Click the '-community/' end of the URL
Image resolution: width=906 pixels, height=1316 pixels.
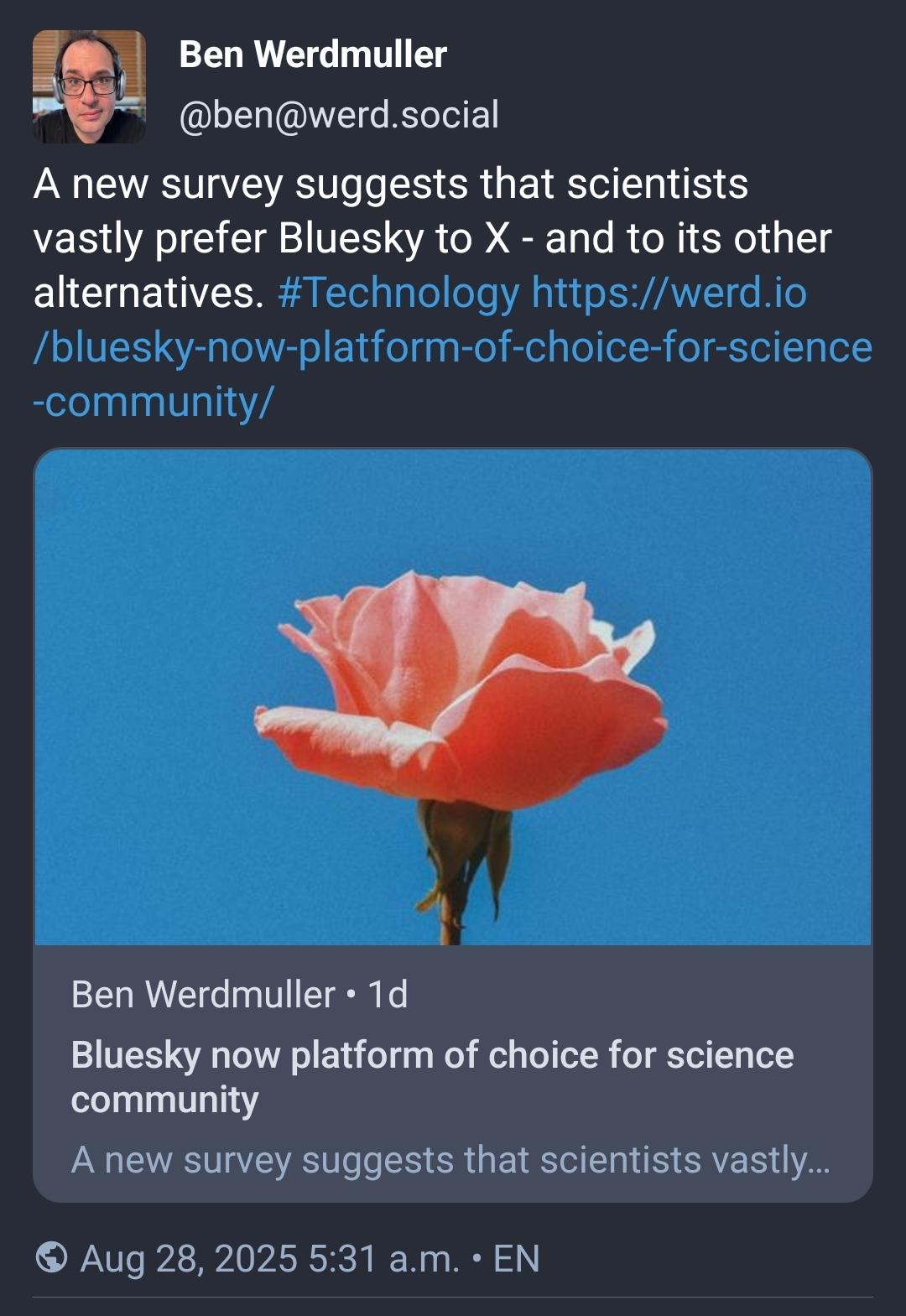tap(154, 402)
